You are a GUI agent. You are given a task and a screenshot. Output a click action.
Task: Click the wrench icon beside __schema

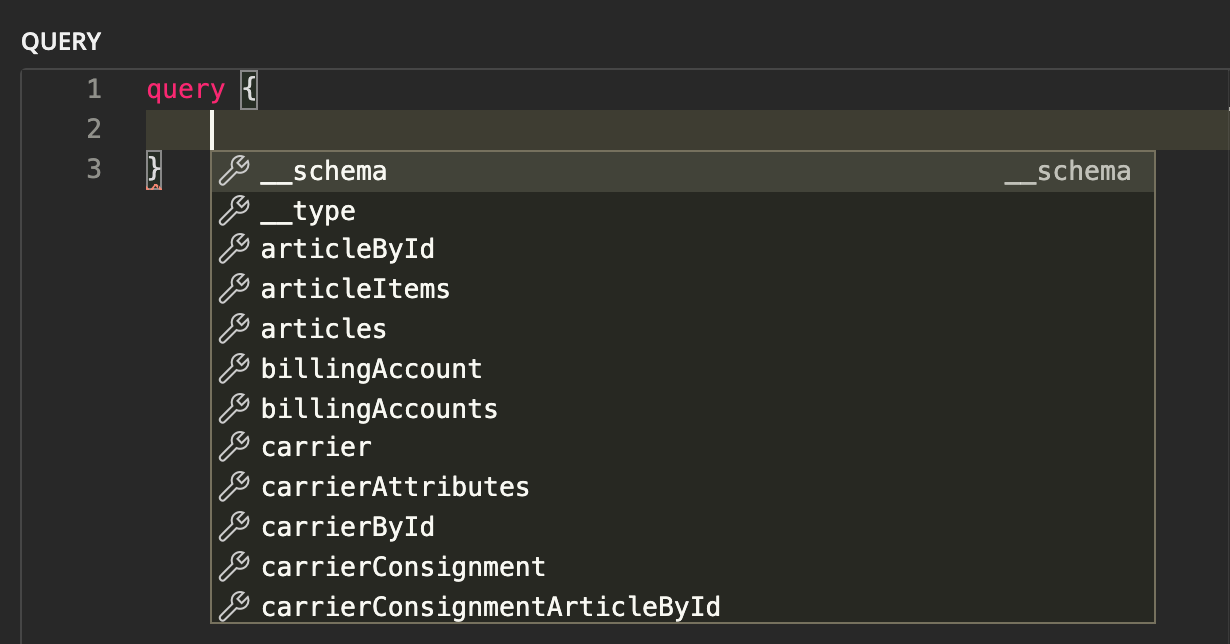tap(233, 171)
